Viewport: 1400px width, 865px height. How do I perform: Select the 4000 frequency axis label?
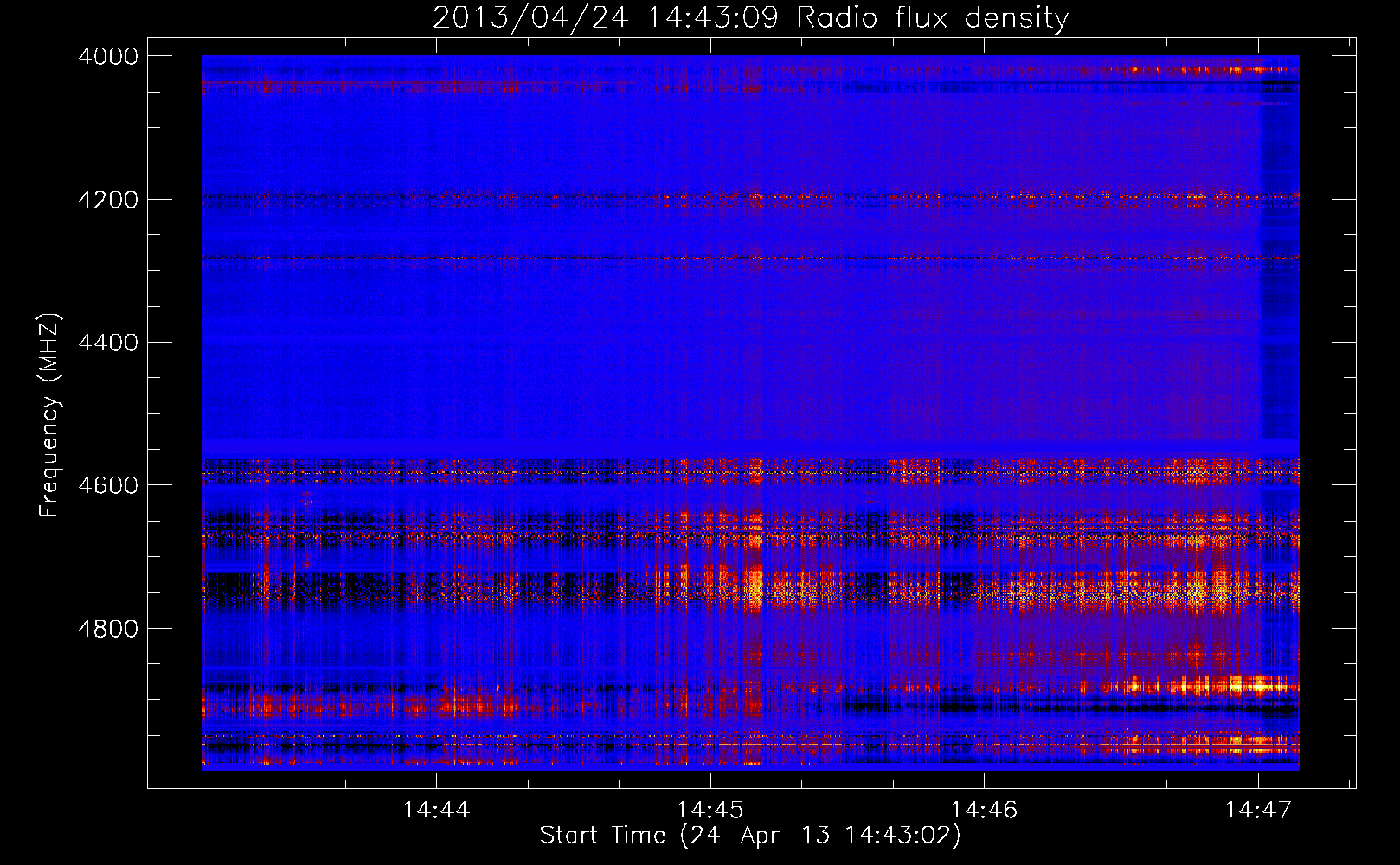(x=108, y=56)
